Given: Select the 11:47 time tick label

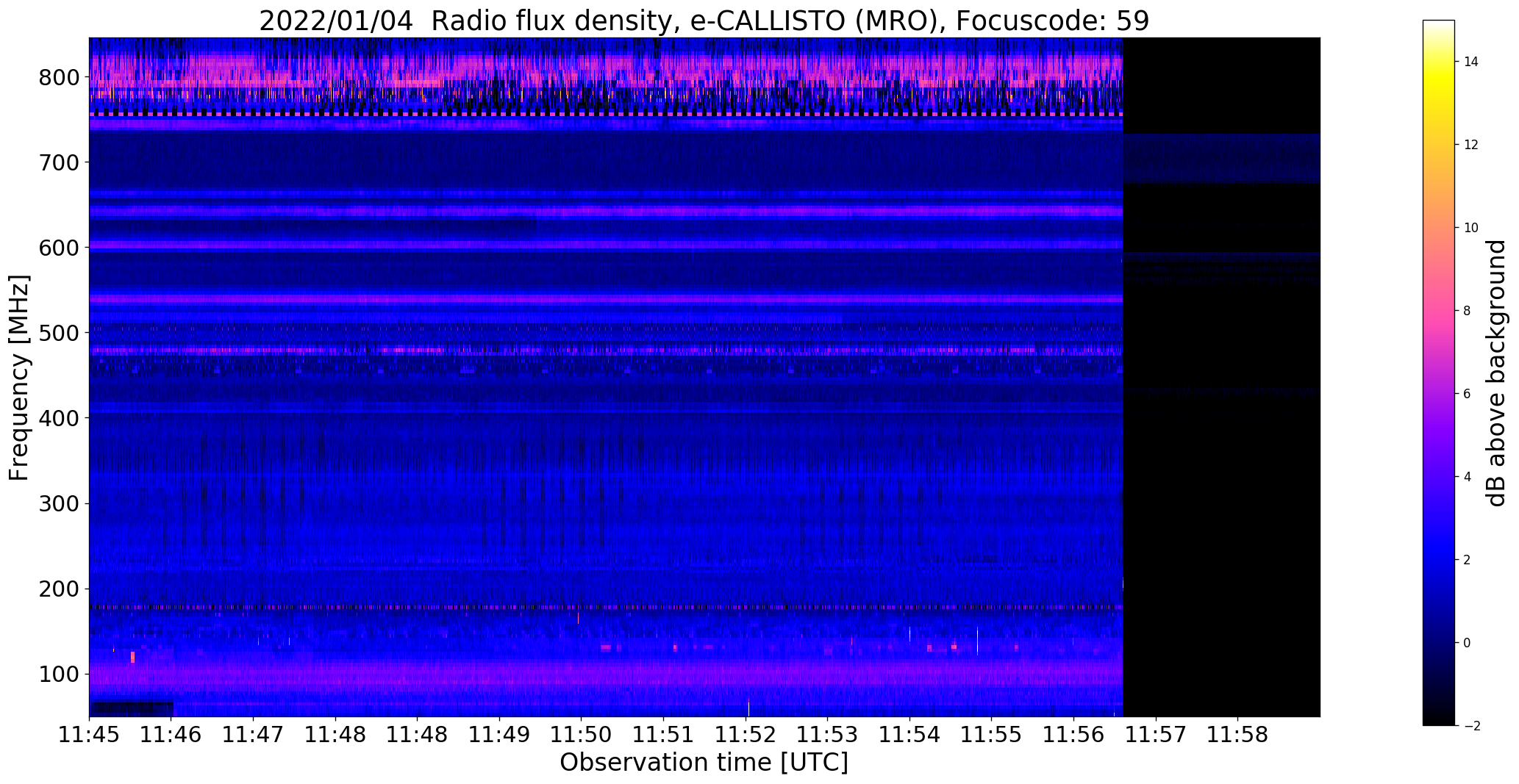Looking at the screenshot, I should tap(254, 734).
